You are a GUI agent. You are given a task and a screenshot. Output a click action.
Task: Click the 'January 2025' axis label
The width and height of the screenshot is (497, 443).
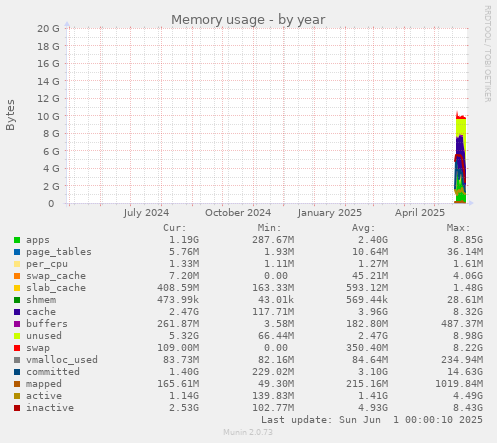click(330, 213)
